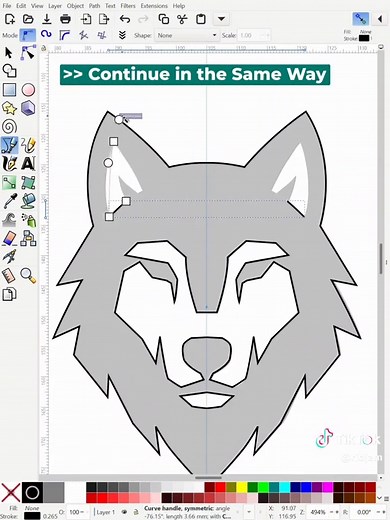Click the zoom percentage field
The height and width of the screenshot is (520, 390).
pyautogui.click(x=318, y=512)
